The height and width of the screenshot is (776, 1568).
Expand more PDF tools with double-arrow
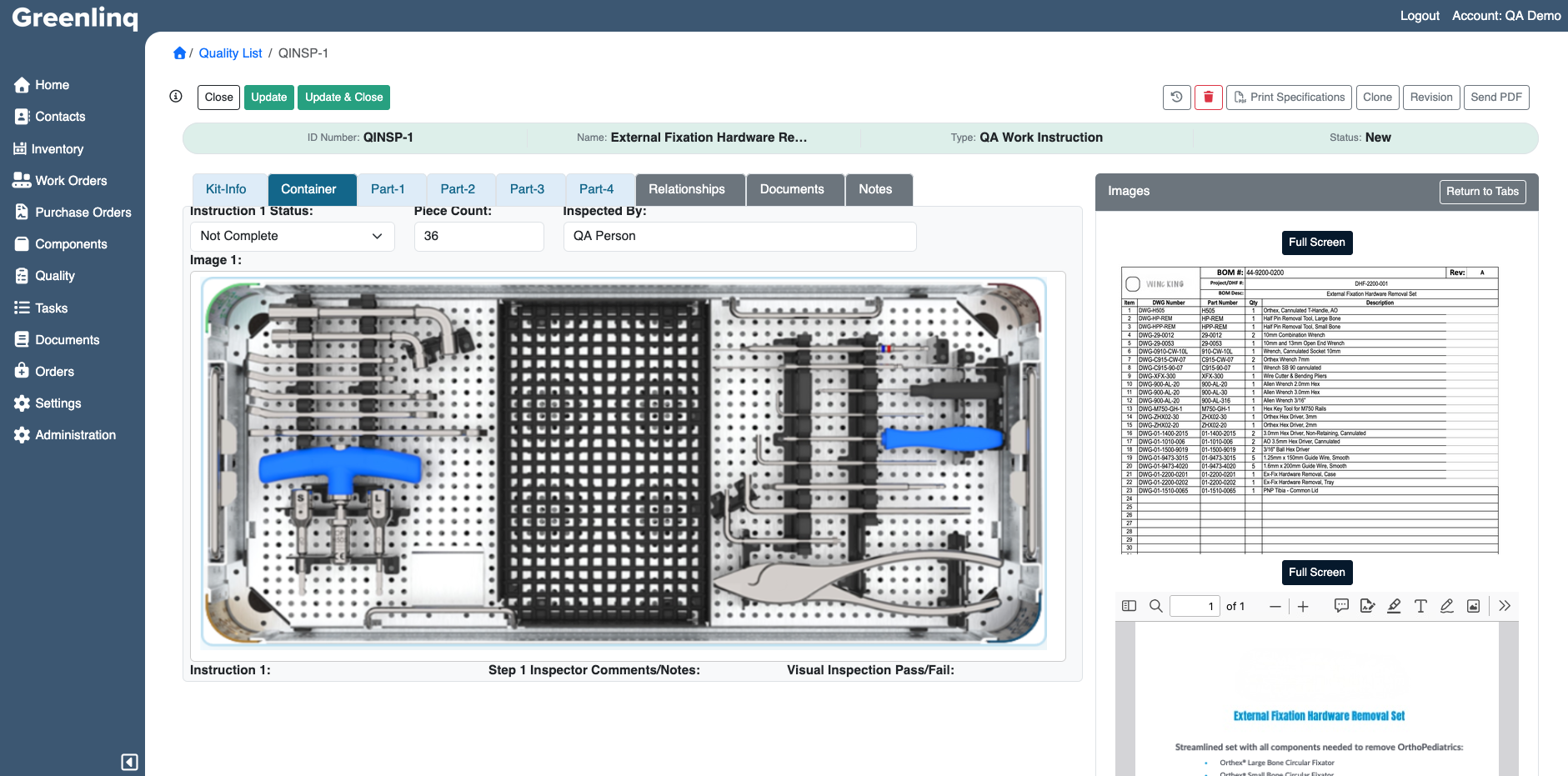pyautogui.click(x=1505, y=606)
